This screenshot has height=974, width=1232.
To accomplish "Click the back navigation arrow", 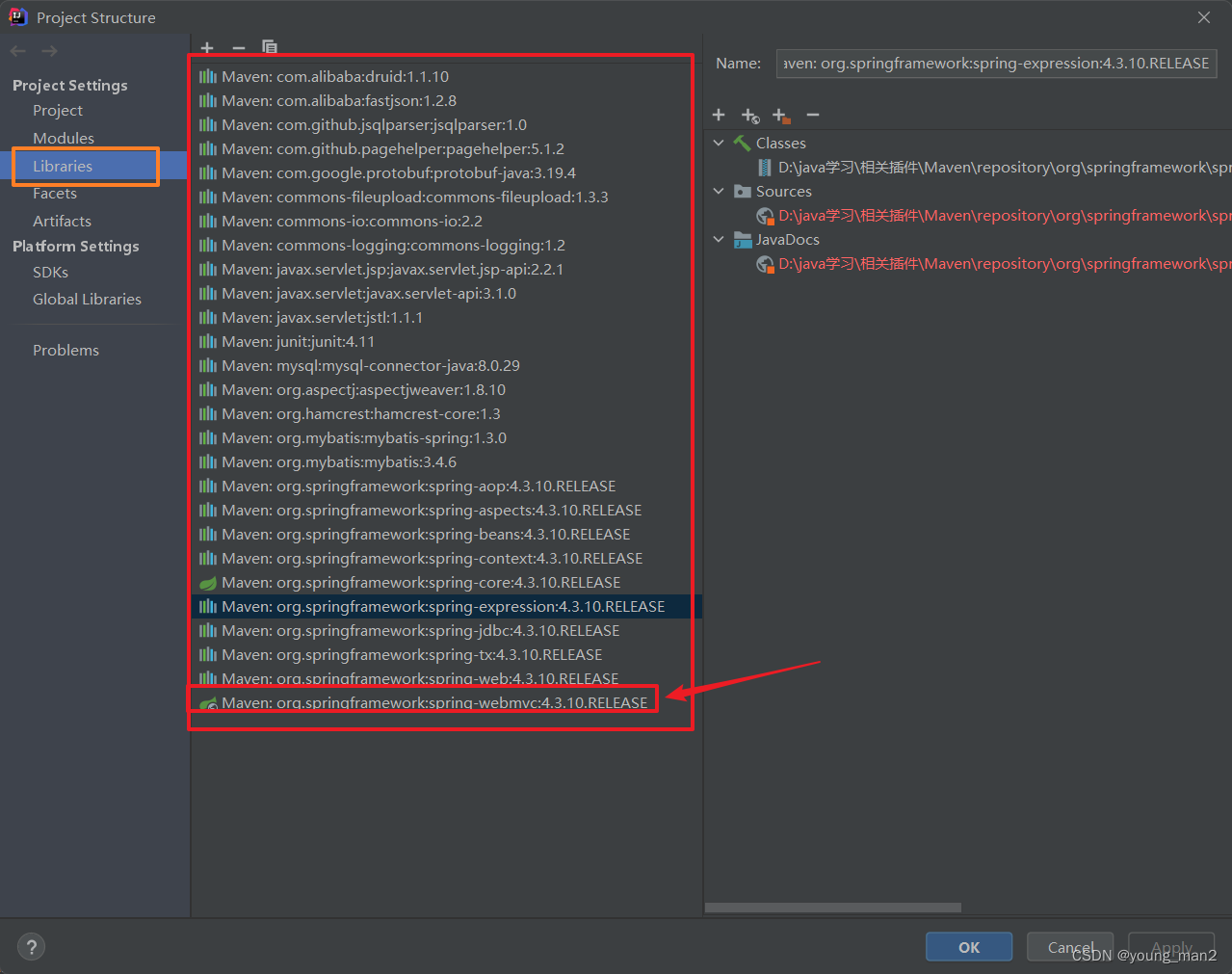I will pos(18,51).
